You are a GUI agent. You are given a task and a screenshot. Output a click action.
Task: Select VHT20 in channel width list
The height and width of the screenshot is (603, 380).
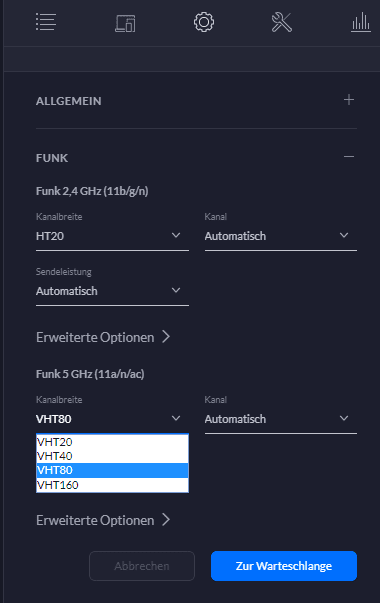tap(112, 442)
